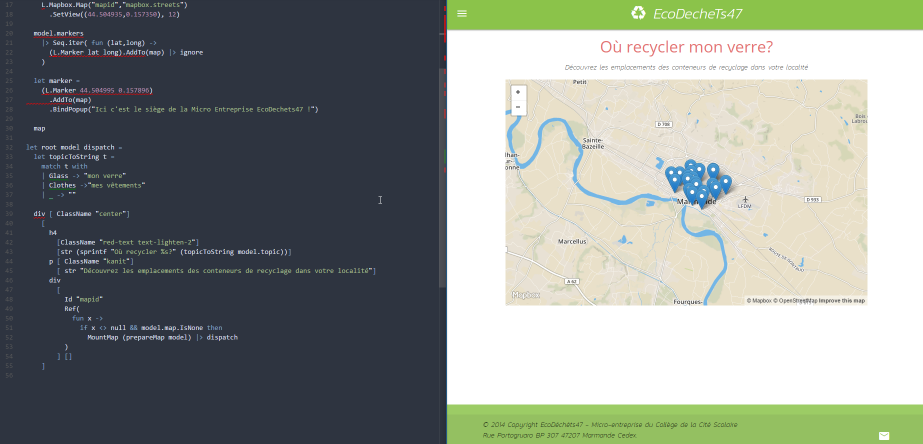Zoom in on the map with plus button
The width and height of the screenshot is (923, 444).
pos(518,92)
